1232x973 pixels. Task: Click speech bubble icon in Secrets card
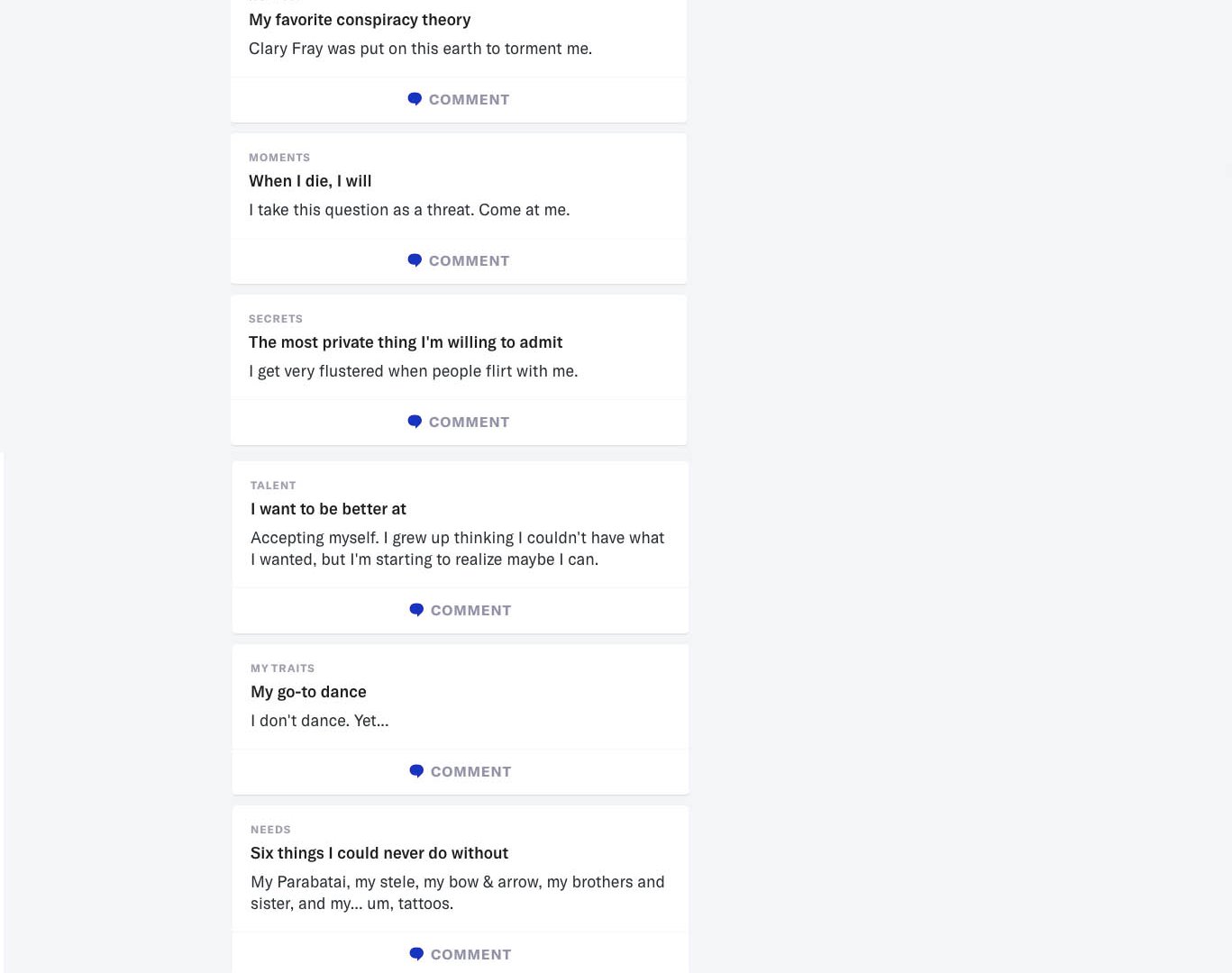point(415,422)
